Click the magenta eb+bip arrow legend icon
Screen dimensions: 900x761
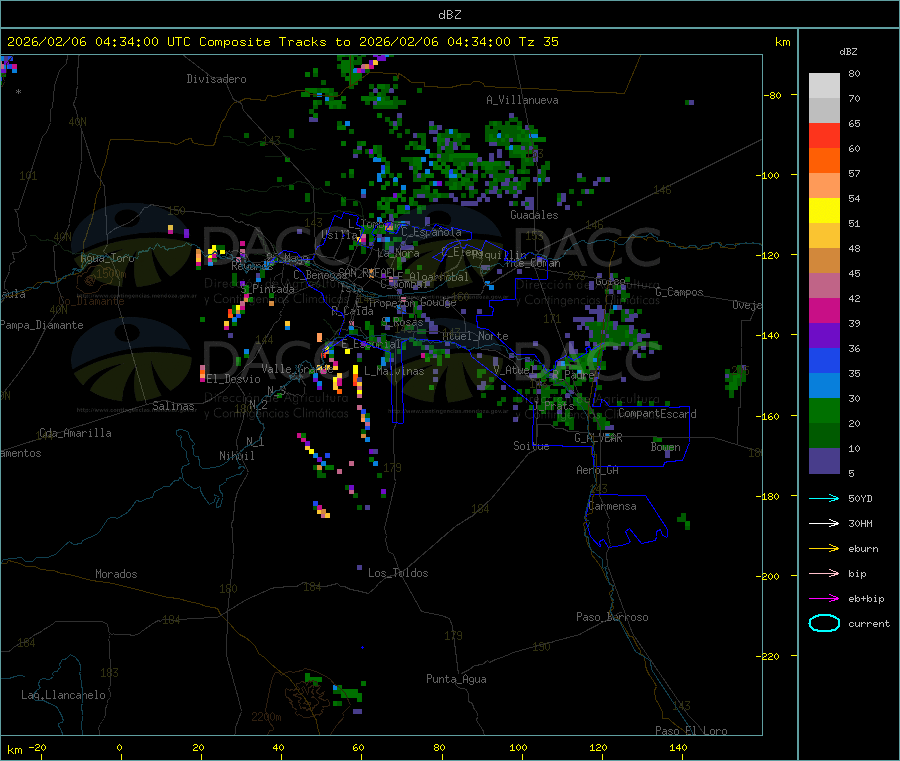pyautogui.click(x=824, y=598)
